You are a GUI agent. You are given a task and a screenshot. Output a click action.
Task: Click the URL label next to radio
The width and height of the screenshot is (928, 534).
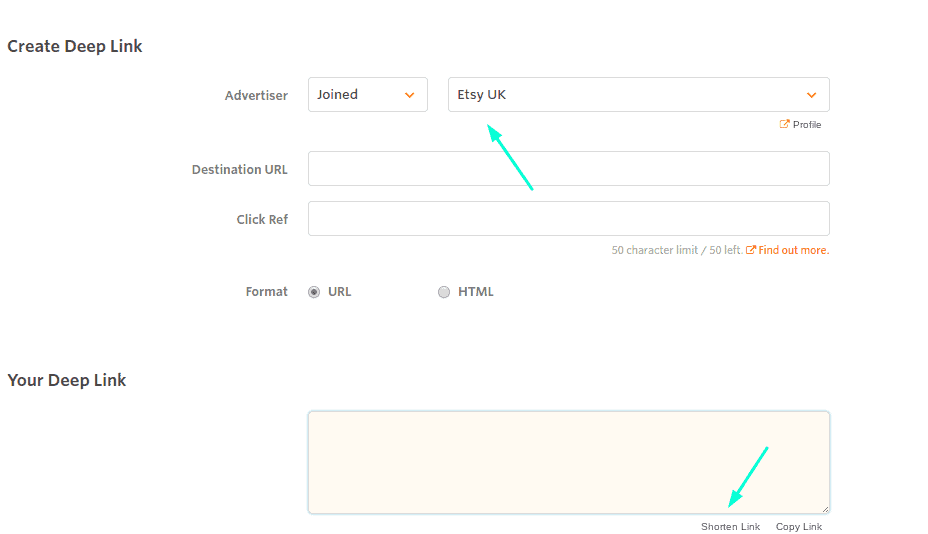click(340, 292)
